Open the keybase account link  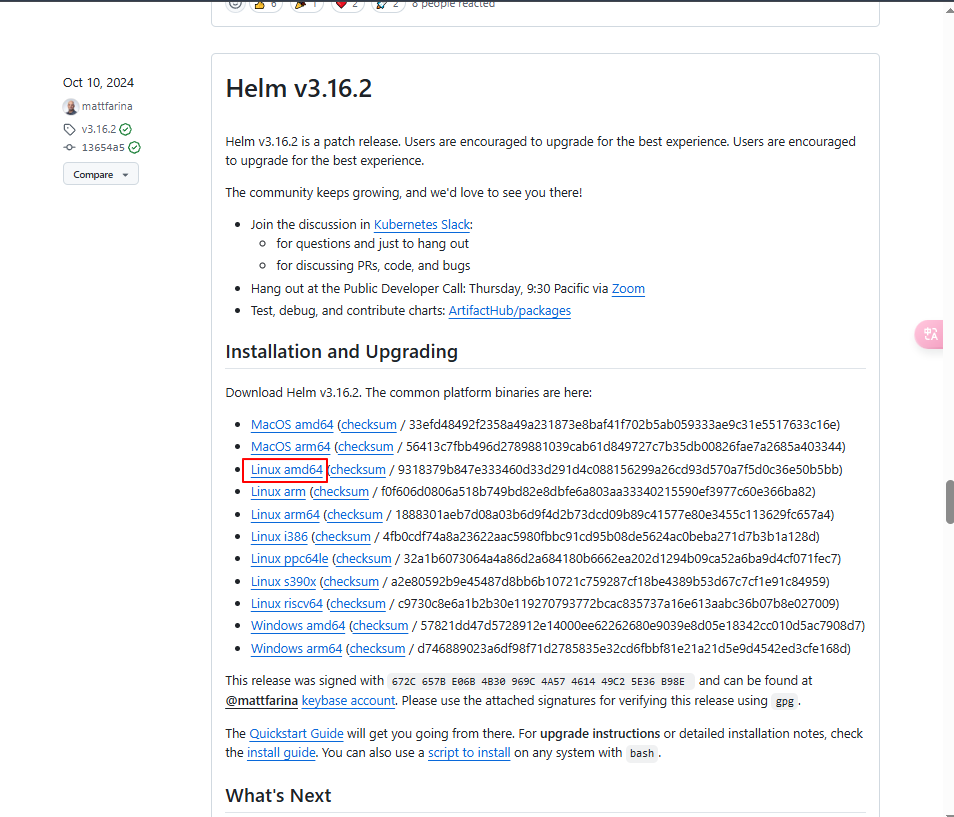348,701
